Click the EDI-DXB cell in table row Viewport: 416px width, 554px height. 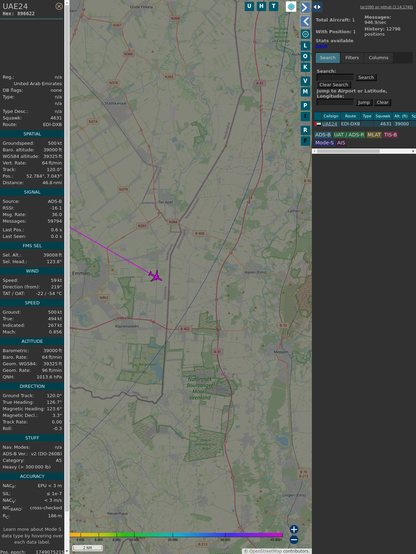point(350,124)
